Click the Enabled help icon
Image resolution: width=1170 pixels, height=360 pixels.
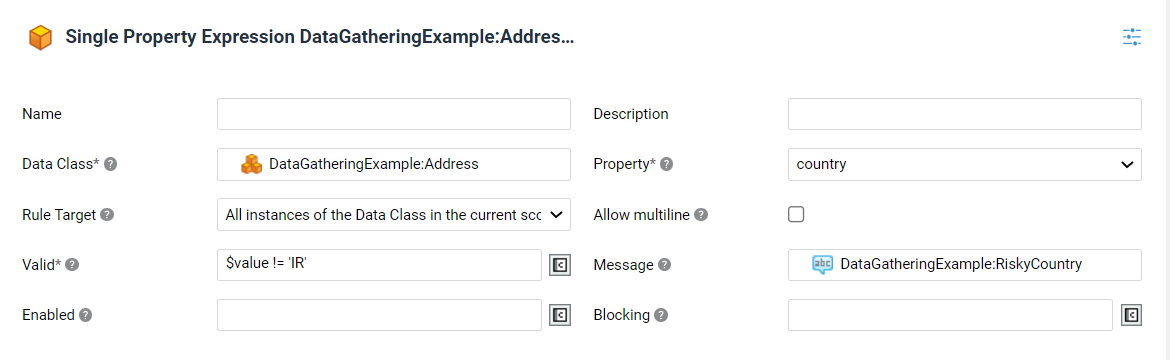click(x=86, y=315)
